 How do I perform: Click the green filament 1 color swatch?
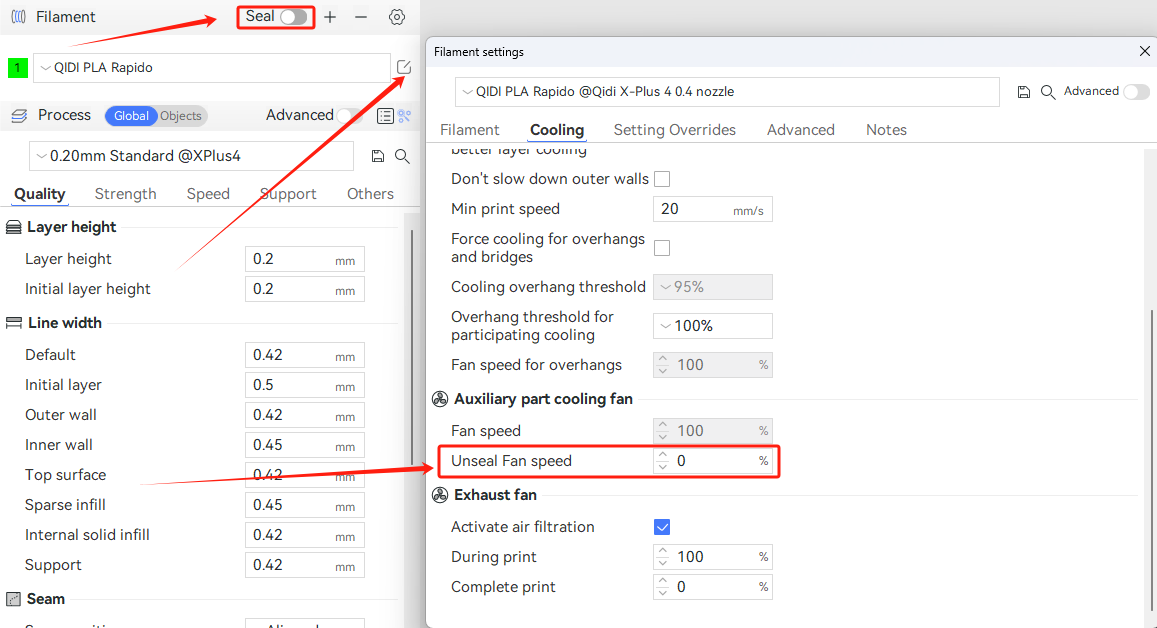click(x=18, y=68)
